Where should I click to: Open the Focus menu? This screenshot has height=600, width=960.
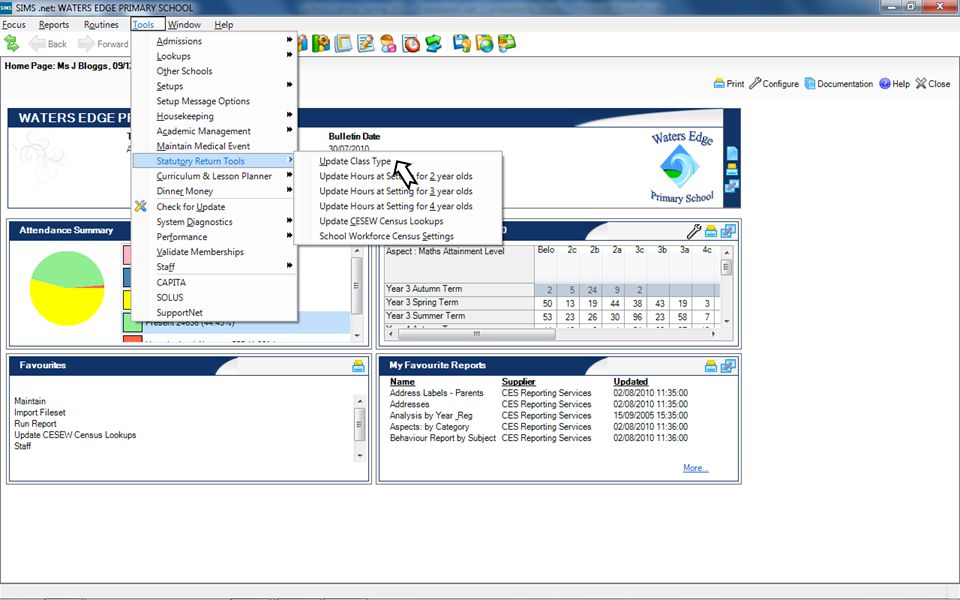14,24
